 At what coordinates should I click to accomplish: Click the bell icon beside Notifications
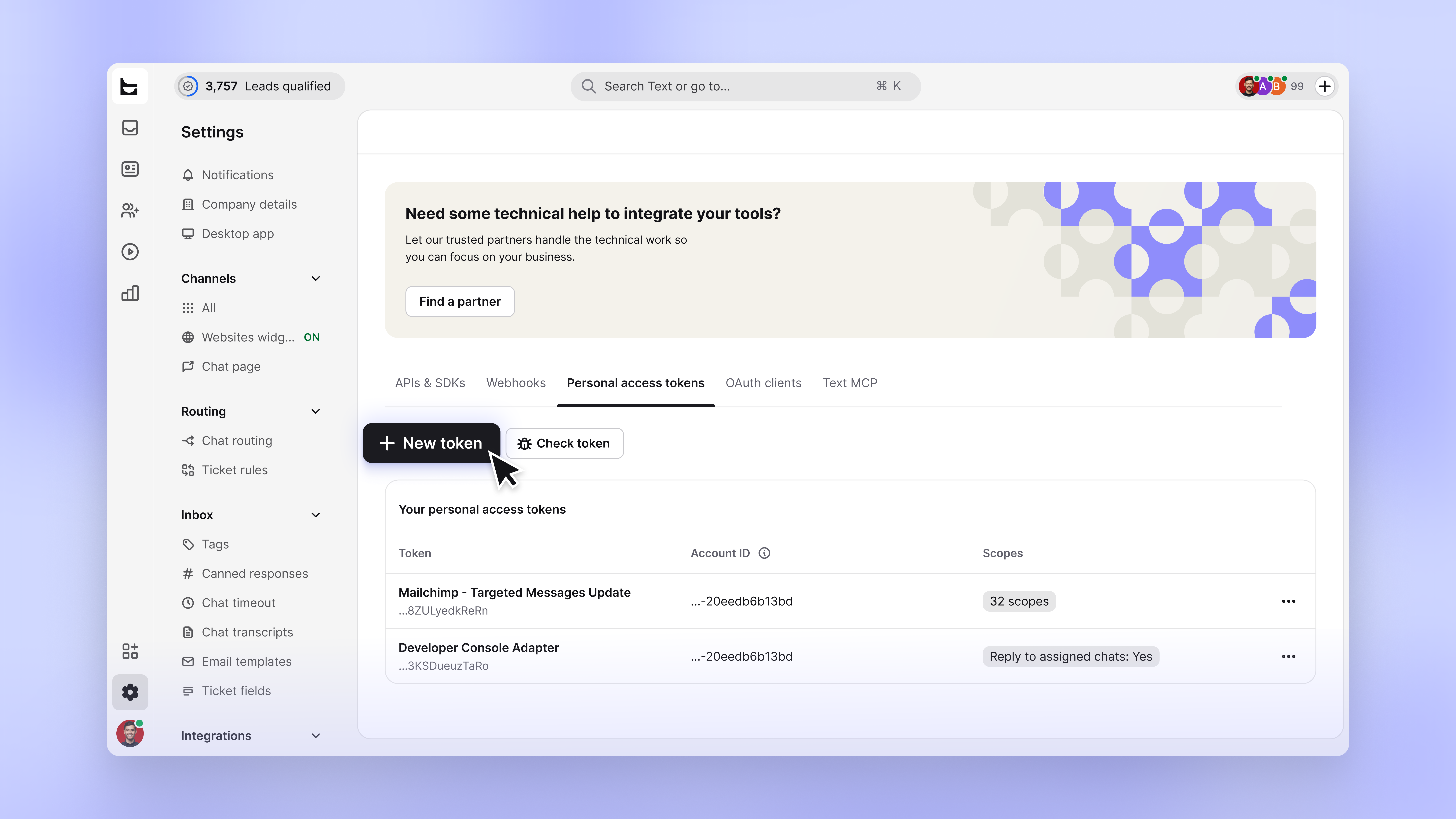click(x=188, y=175)
